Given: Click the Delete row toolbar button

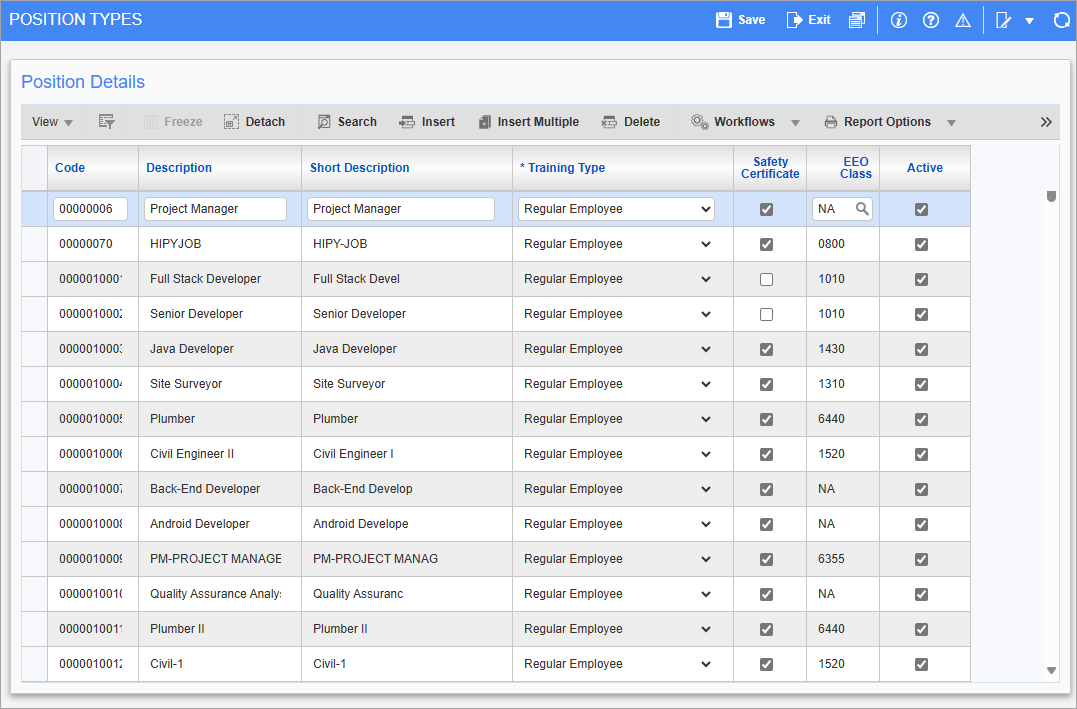Looking at the screenshot, I should (x=631, y=122).
